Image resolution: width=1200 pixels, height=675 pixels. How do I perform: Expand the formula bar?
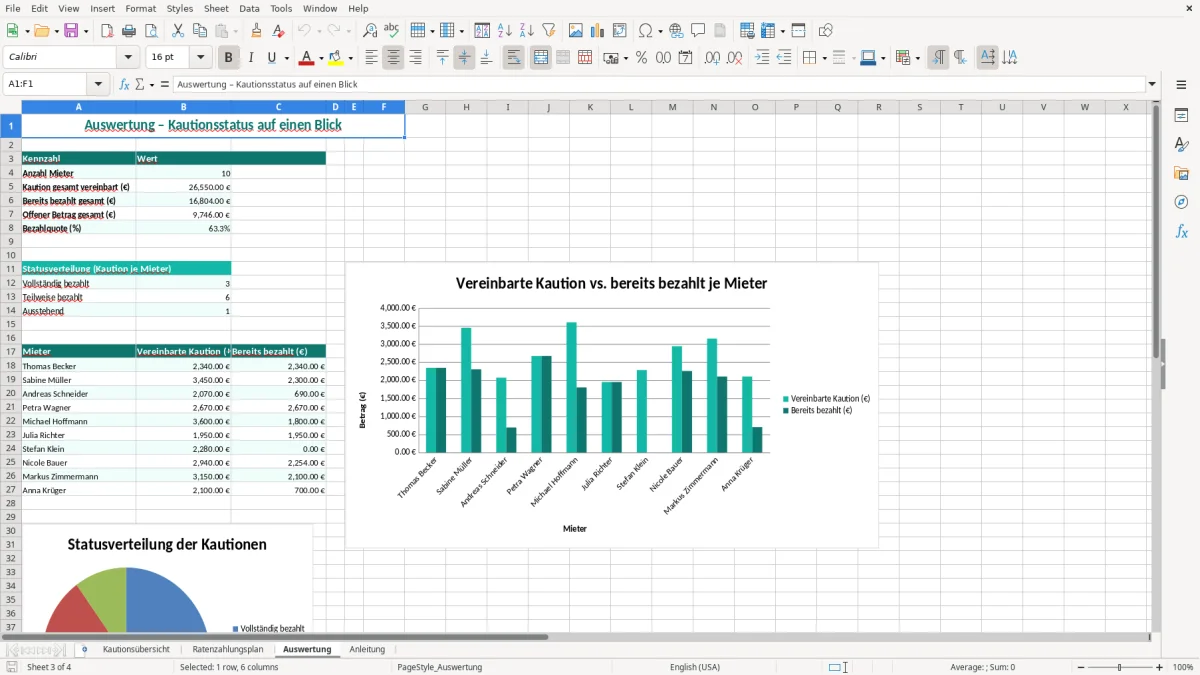(1152, 84)
